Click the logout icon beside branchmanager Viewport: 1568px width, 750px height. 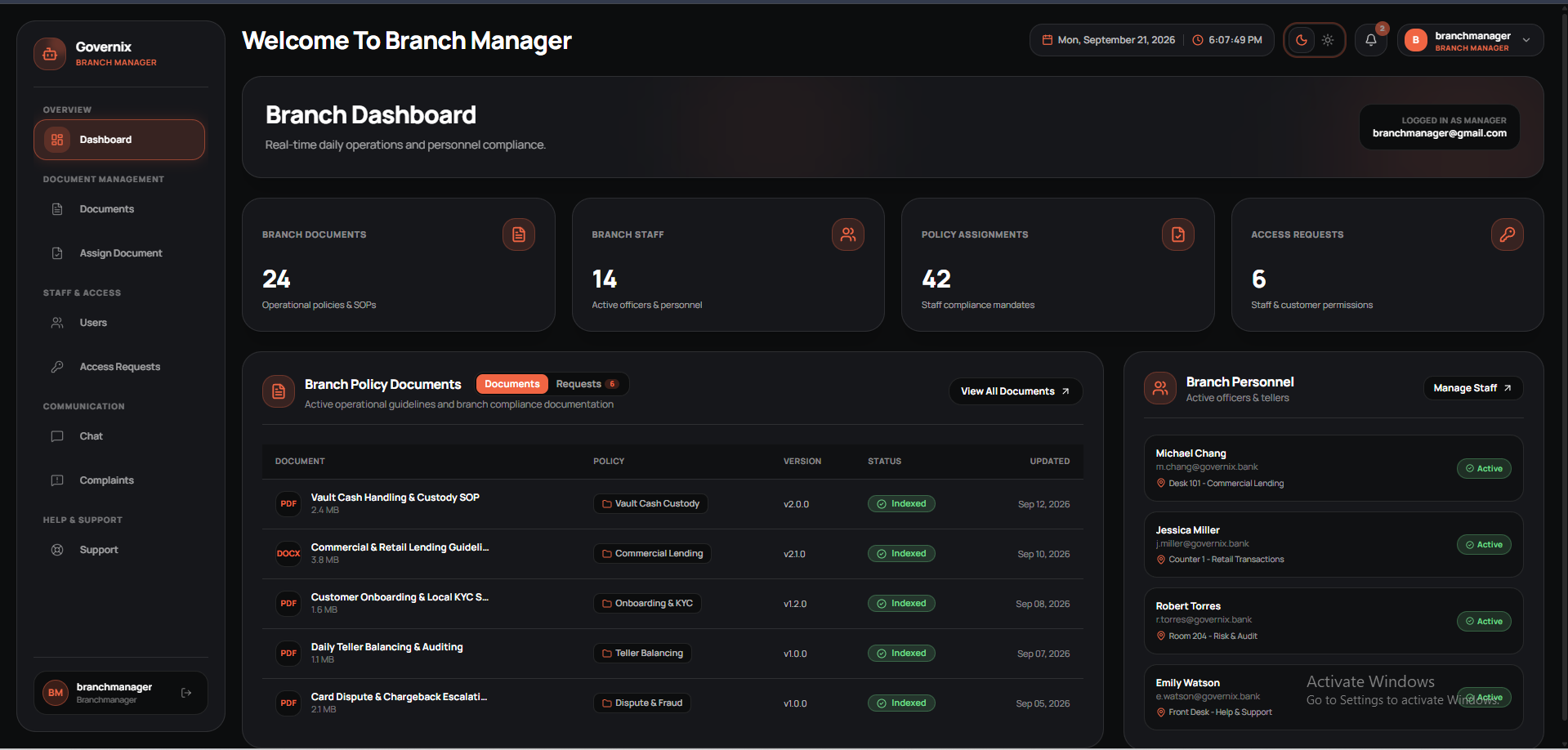pyautogui.click(x=186, y=693)
